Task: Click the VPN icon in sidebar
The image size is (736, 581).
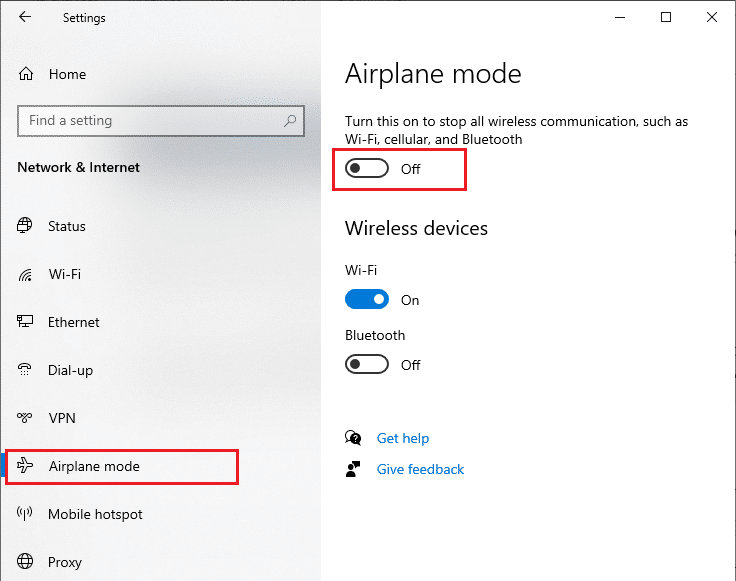Action: [24, 418]
